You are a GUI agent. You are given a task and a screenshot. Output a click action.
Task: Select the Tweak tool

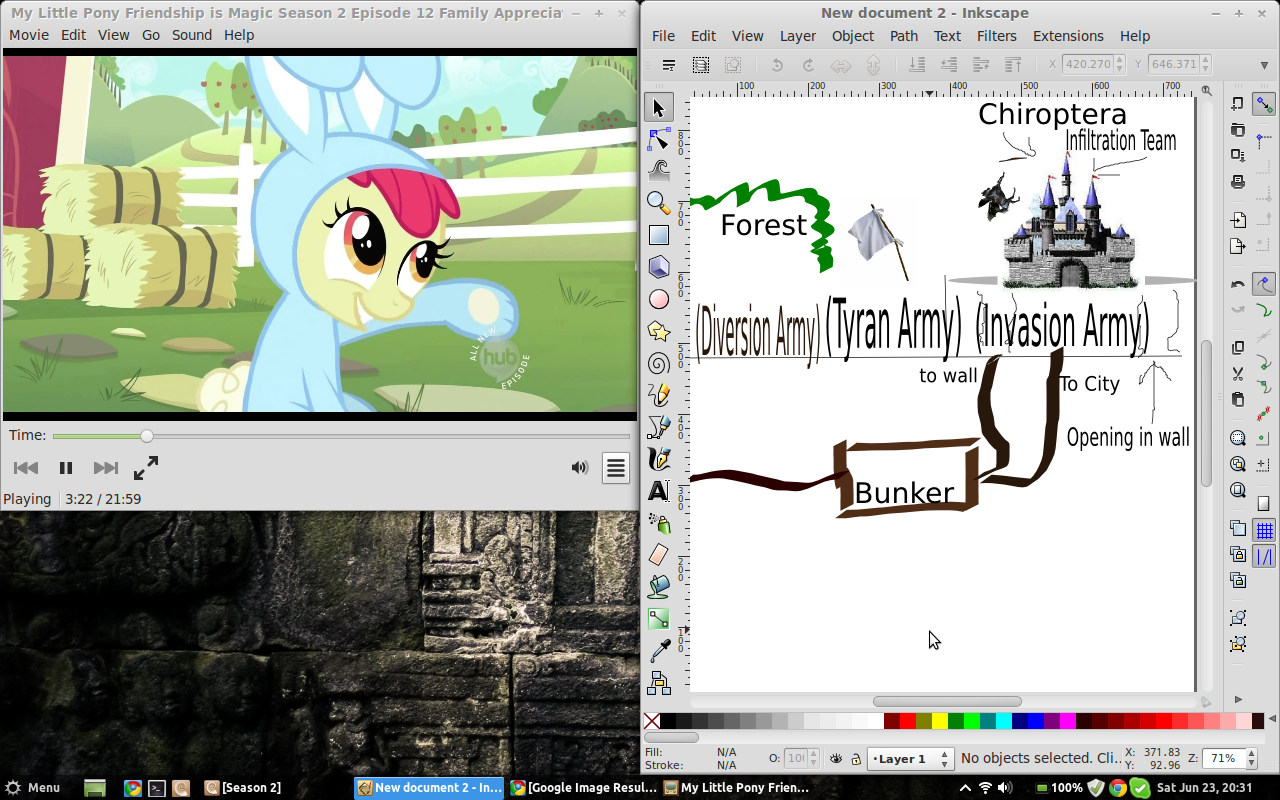[659, 171]
